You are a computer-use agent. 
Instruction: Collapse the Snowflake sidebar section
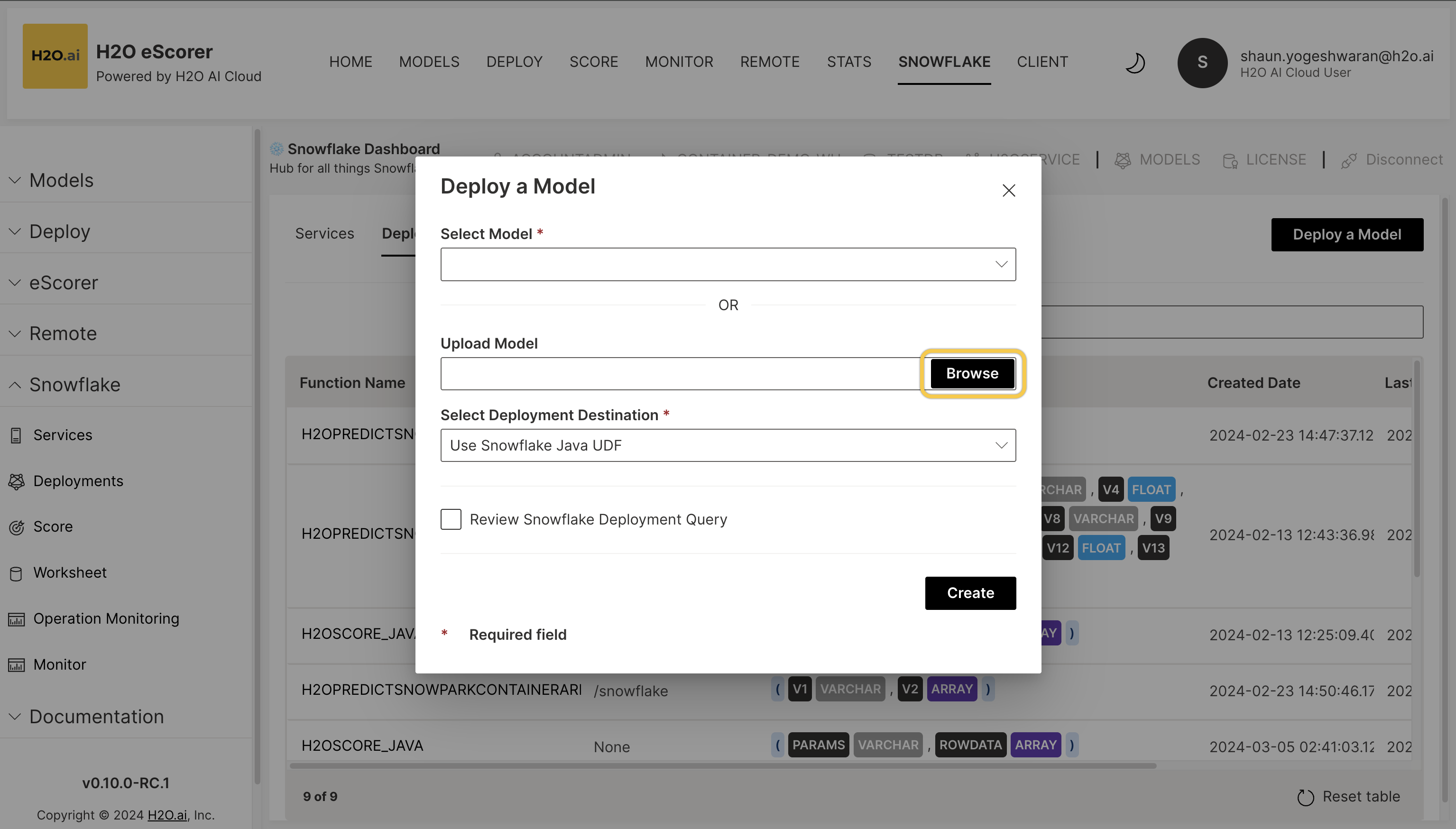click(15, 385)
